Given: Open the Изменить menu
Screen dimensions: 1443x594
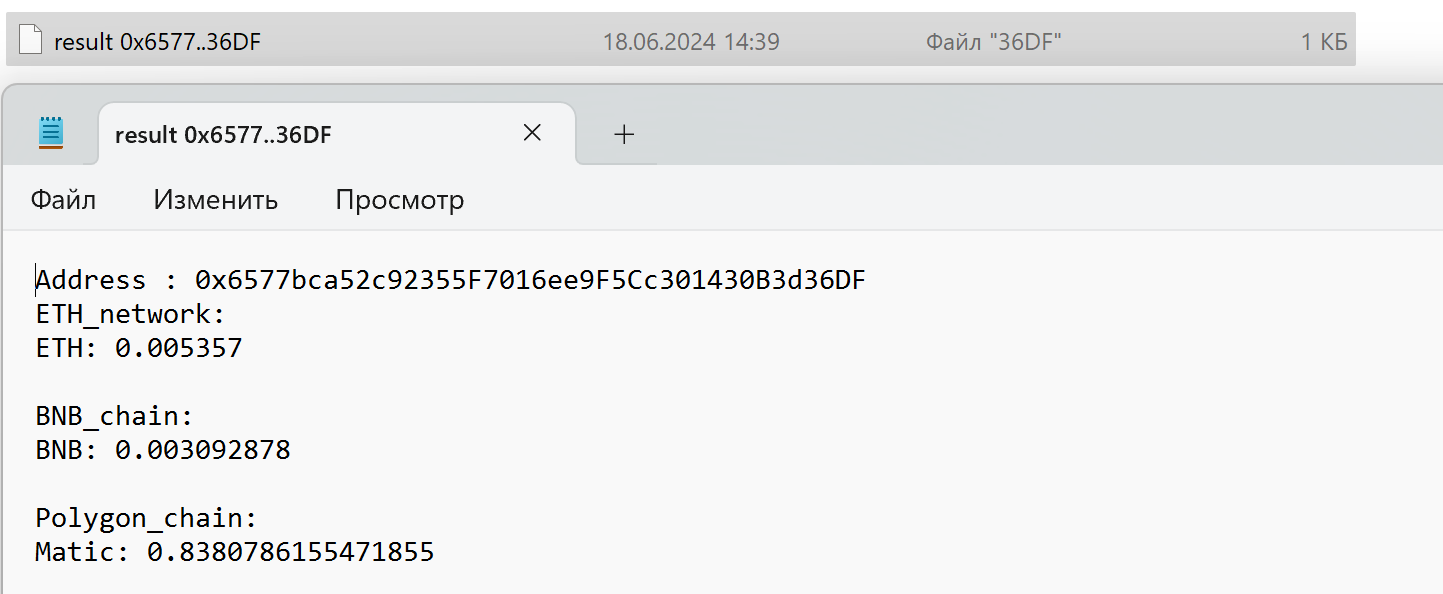Looking at the screenshot, I should point(216,200).
